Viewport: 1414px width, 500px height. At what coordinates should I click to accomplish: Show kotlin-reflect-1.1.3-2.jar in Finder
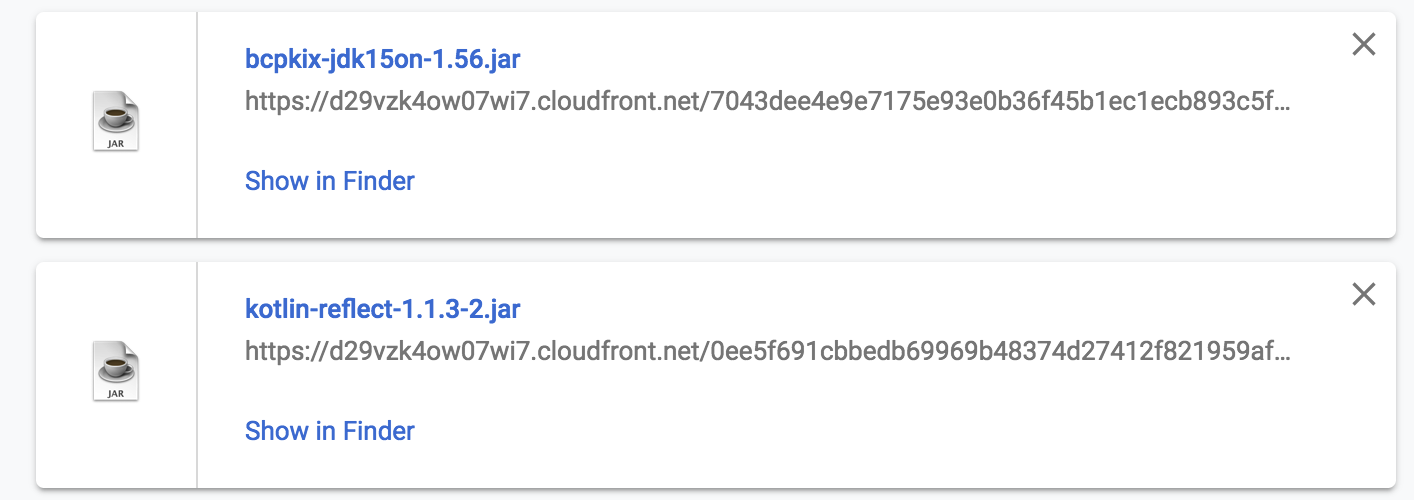329,431
